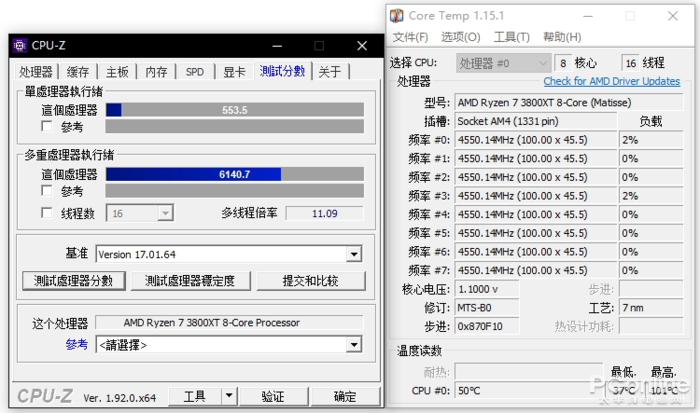Open the 文件(F) menu in Core Temp
Screen dimensions: 700x413
410,37
